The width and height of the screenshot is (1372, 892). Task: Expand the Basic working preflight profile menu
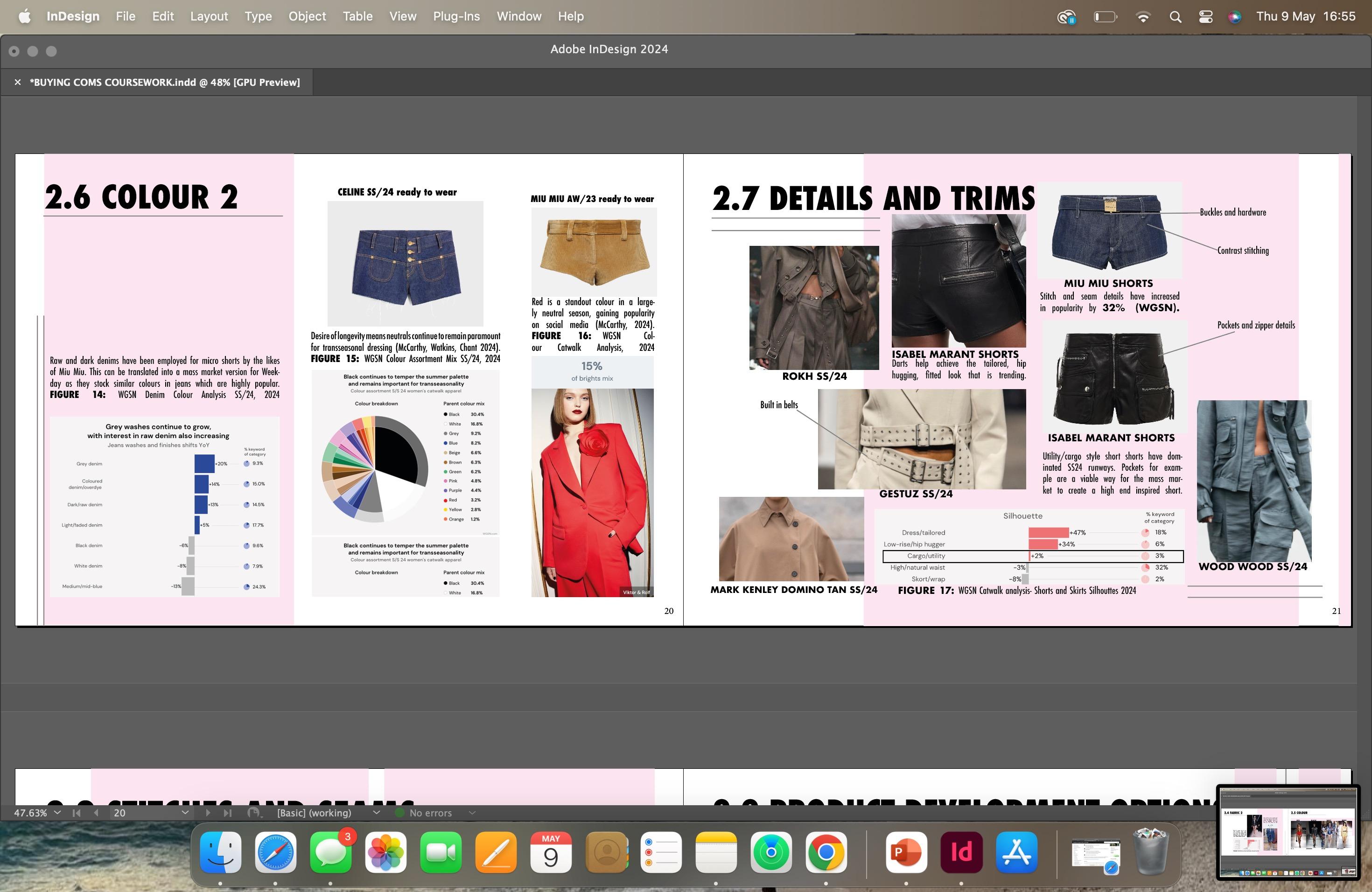click(377, 813)
